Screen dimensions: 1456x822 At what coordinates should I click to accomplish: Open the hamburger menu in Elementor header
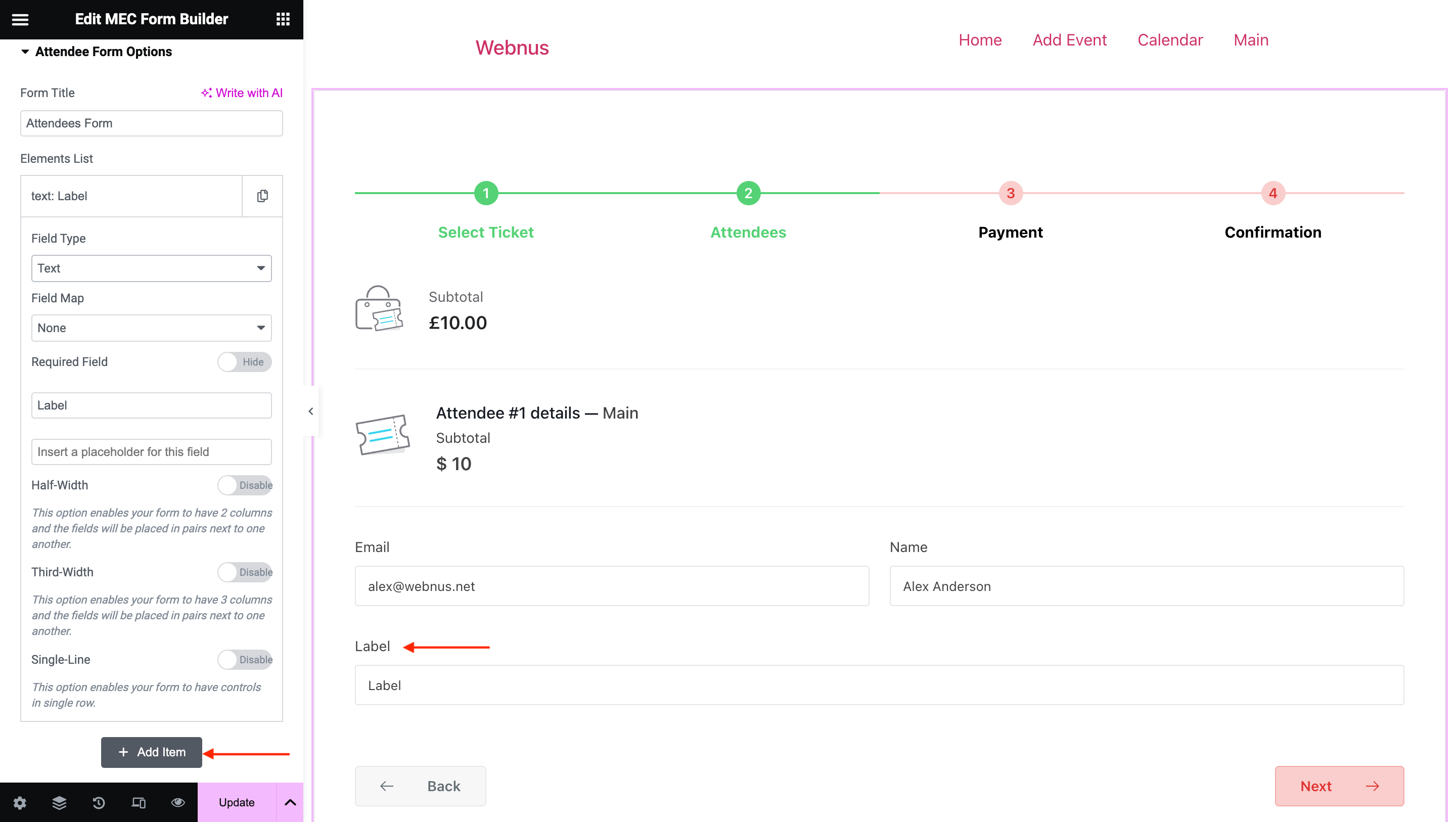pyautogui.click(x=20, y=19)
